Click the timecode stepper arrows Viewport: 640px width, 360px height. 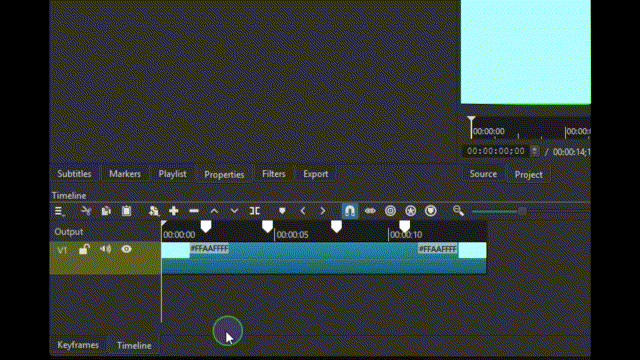click(x=534, y=151)
